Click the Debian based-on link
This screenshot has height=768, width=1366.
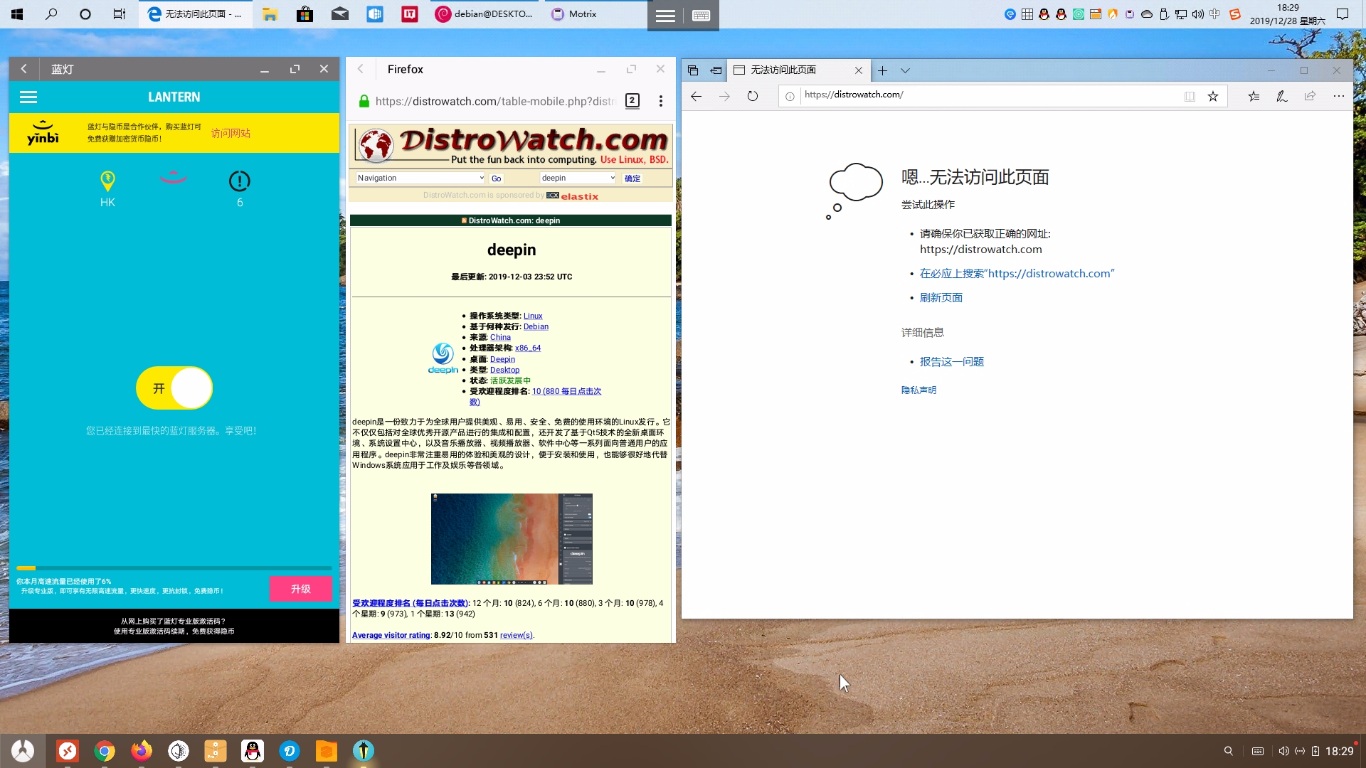click(536, 327)
